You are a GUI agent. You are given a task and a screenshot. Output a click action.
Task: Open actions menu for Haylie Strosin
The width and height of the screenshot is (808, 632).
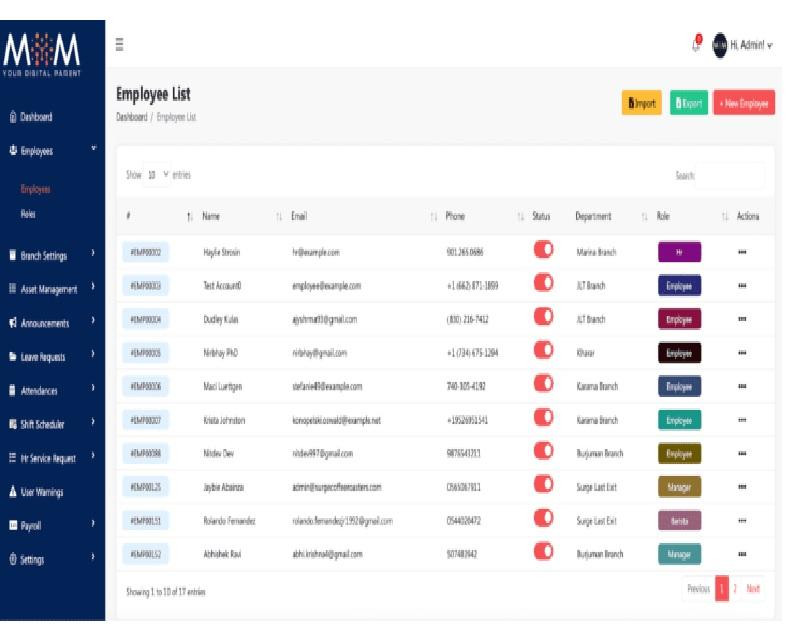742,253
